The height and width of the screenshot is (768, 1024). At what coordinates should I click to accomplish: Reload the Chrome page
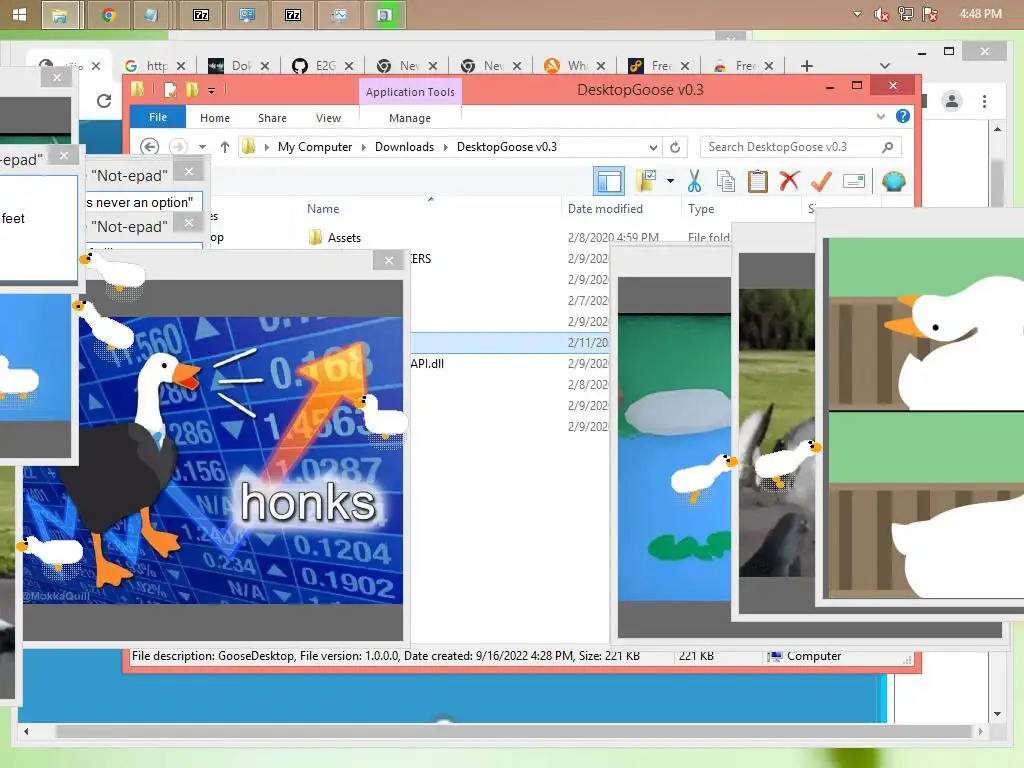[x=104, y=101]
